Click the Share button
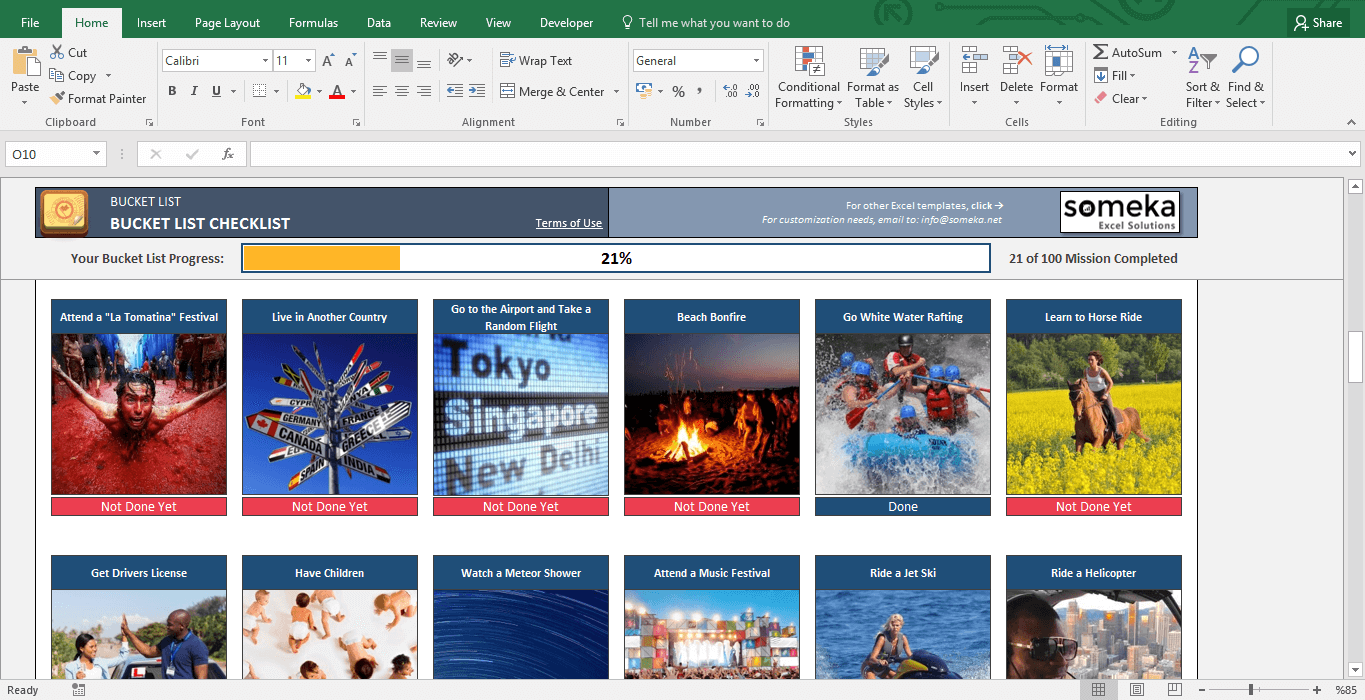 [x=1316, y=22]
